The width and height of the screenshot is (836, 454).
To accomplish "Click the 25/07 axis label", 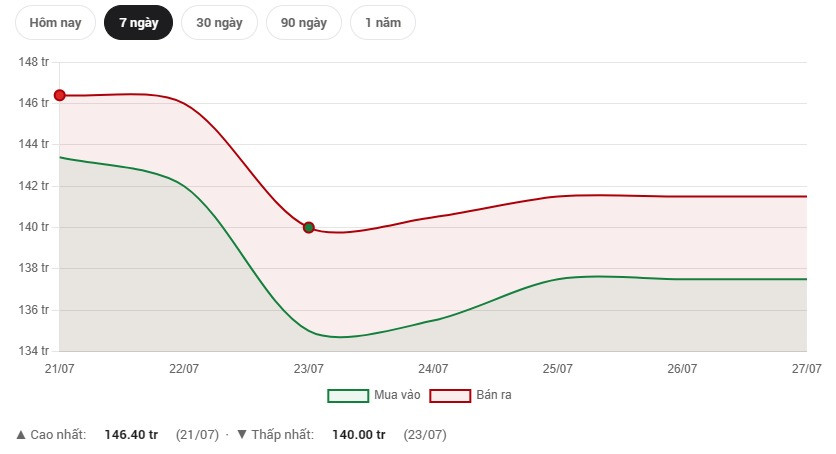I will click(558, 369).
